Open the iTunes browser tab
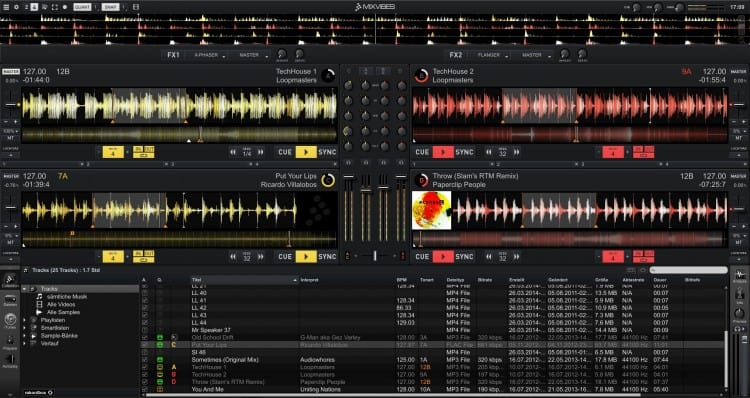The width and height of the screenshot is (750, 398). coord(10,321)
